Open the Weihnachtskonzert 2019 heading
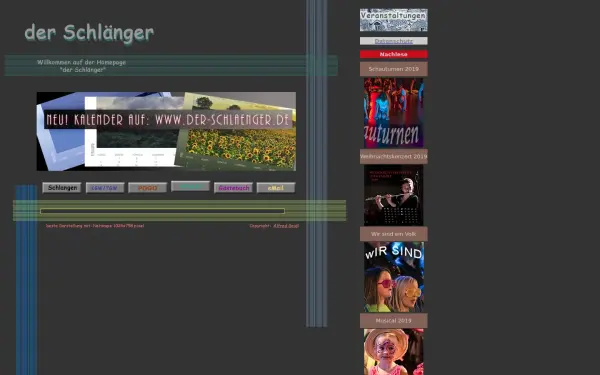 [393, 157]
